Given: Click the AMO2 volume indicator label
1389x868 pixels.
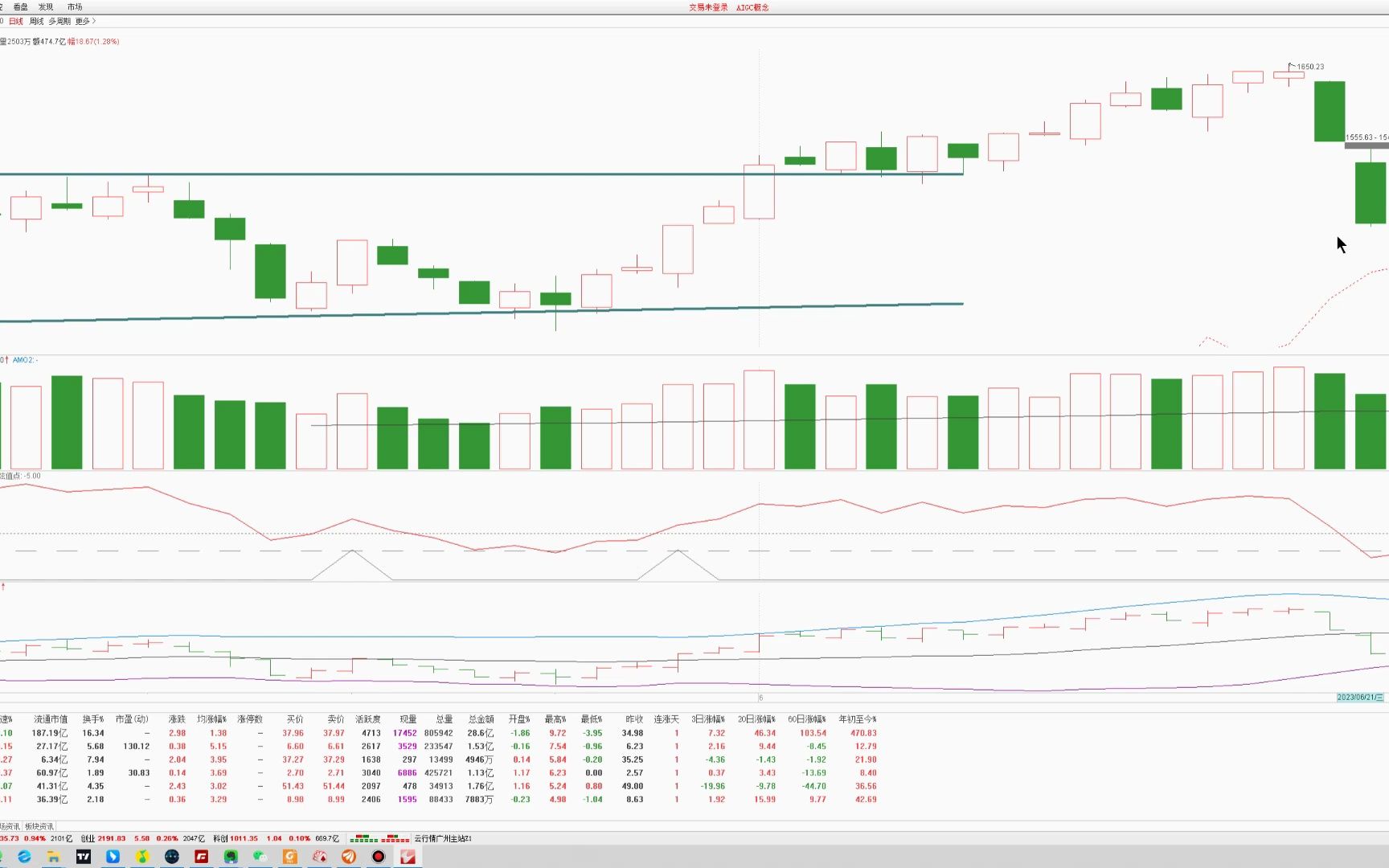Looking at the screenshot, I should point(23,360).
